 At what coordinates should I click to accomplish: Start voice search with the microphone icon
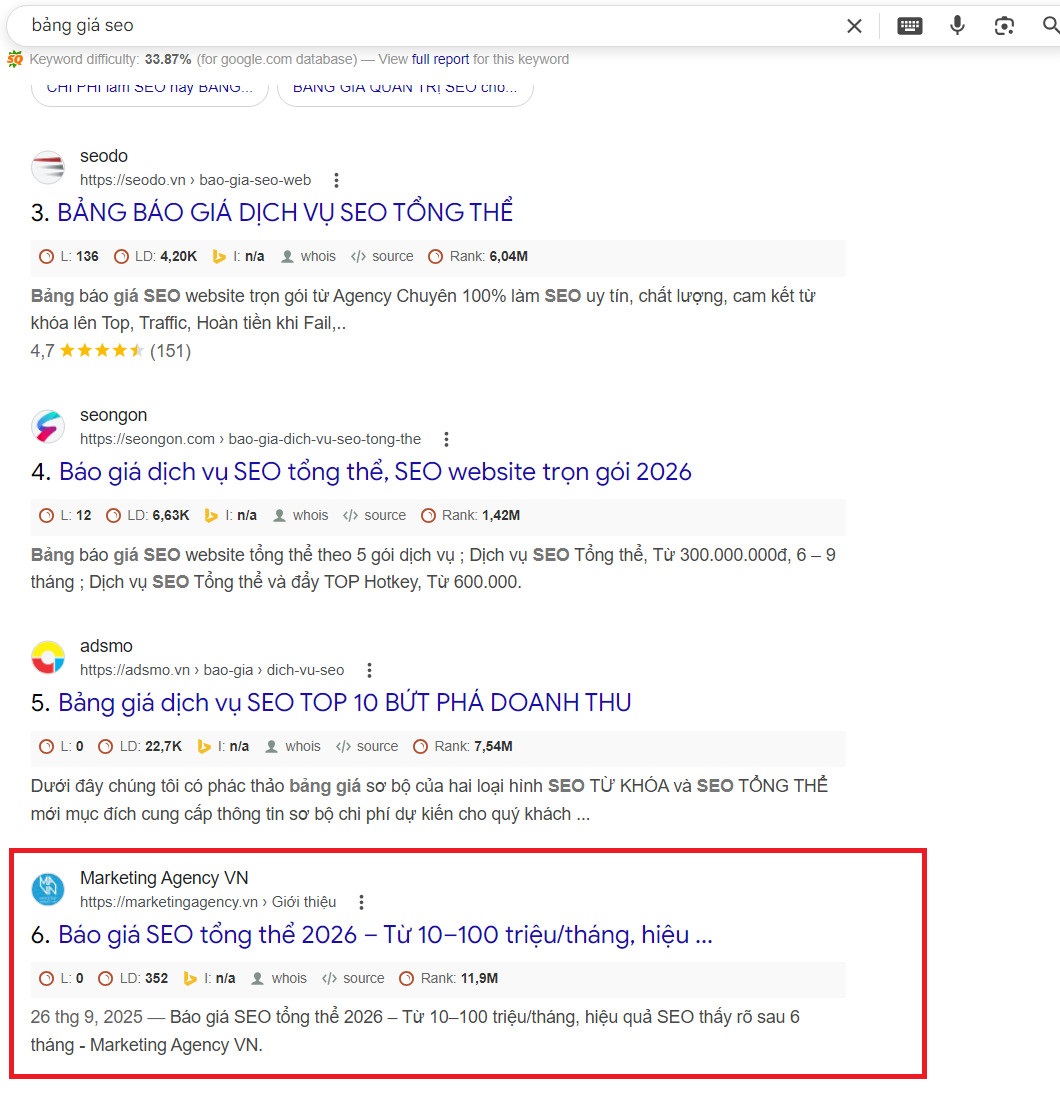(x=957, y=26)
